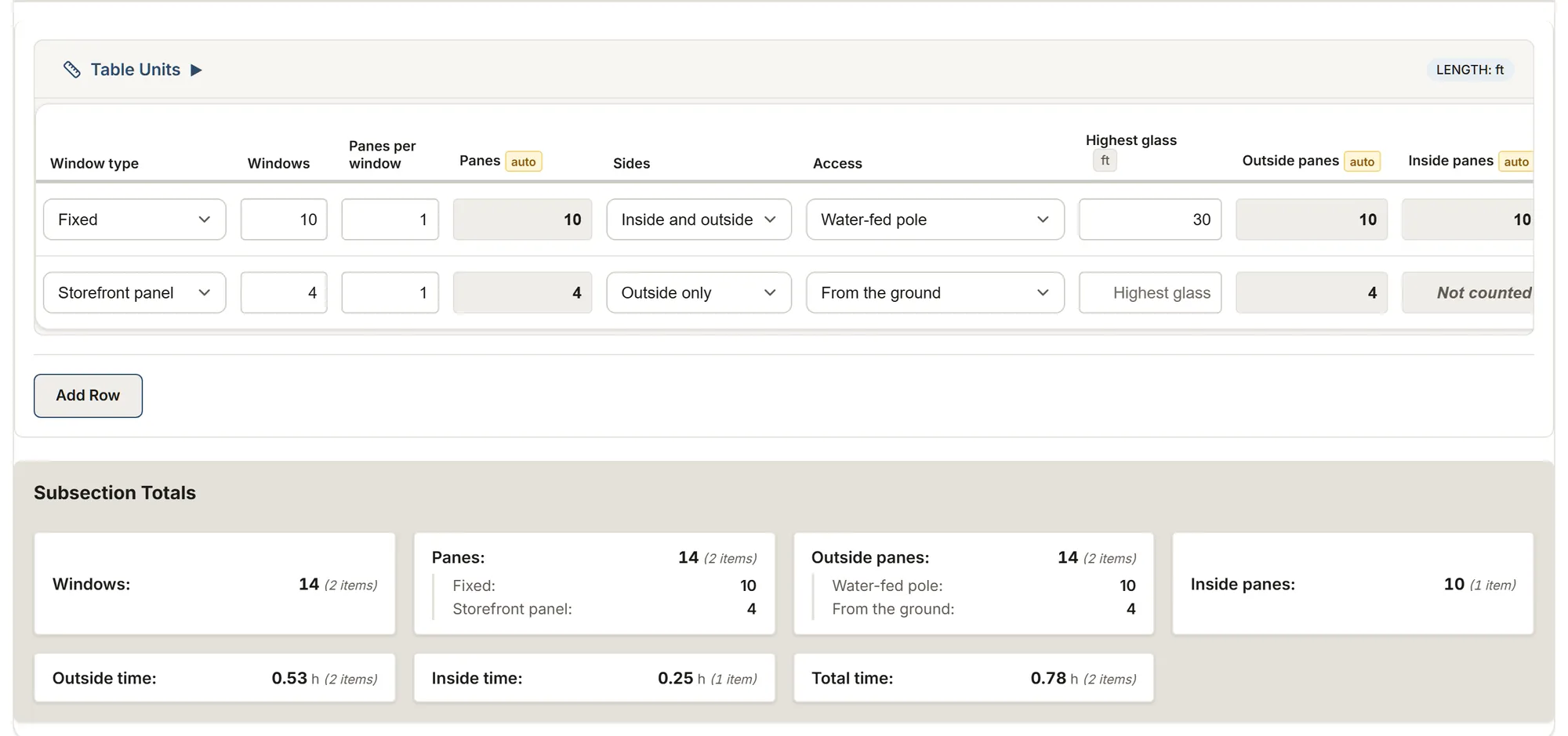Open the Inside and outside sides dropdown

pyautogui.click(x=699, y=219)
